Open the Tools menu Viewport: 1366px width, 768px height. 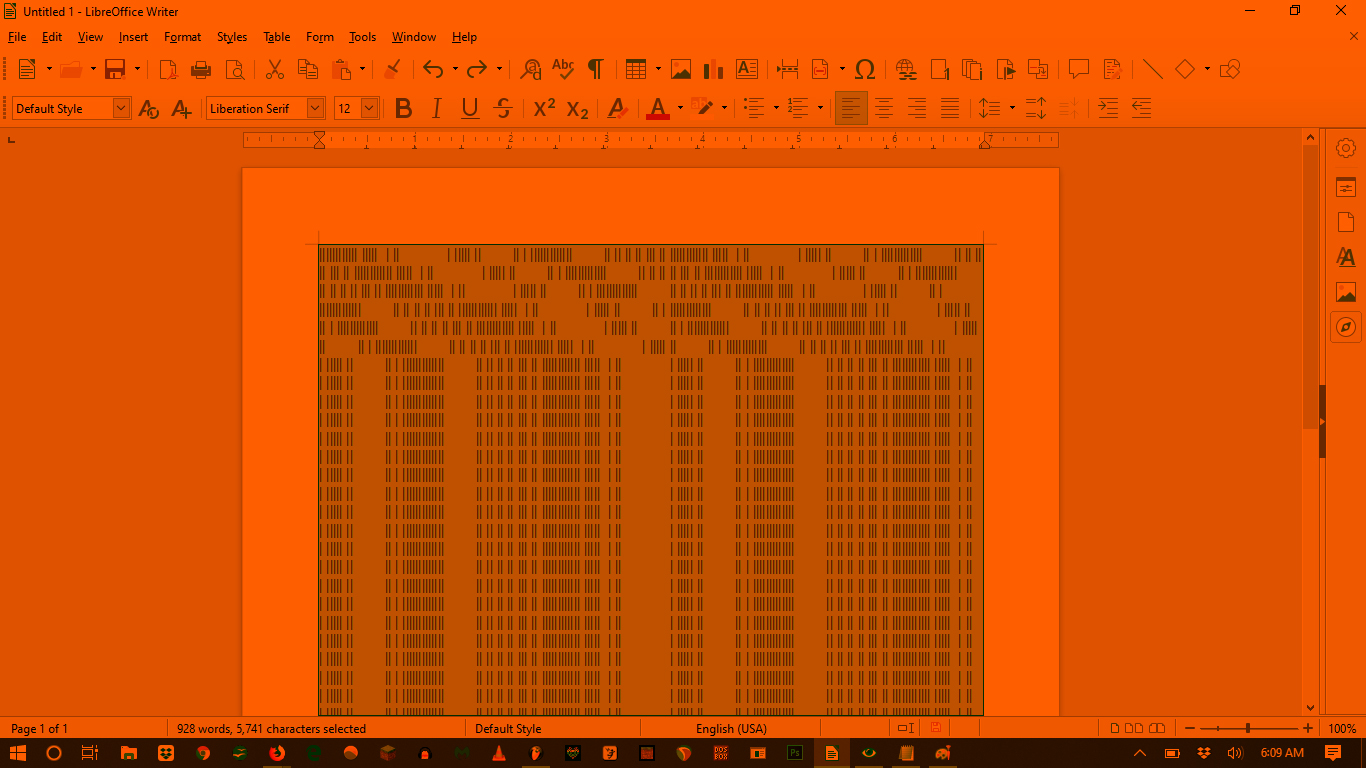coord(362,37)
